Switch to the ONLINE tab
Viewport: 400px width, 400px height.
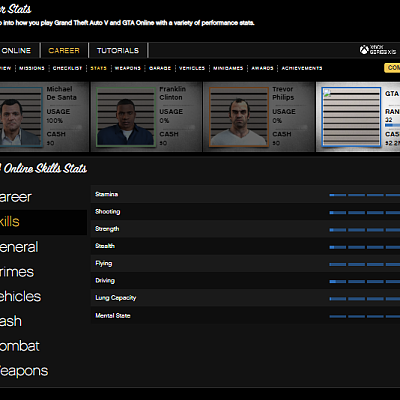coord(17,51)
